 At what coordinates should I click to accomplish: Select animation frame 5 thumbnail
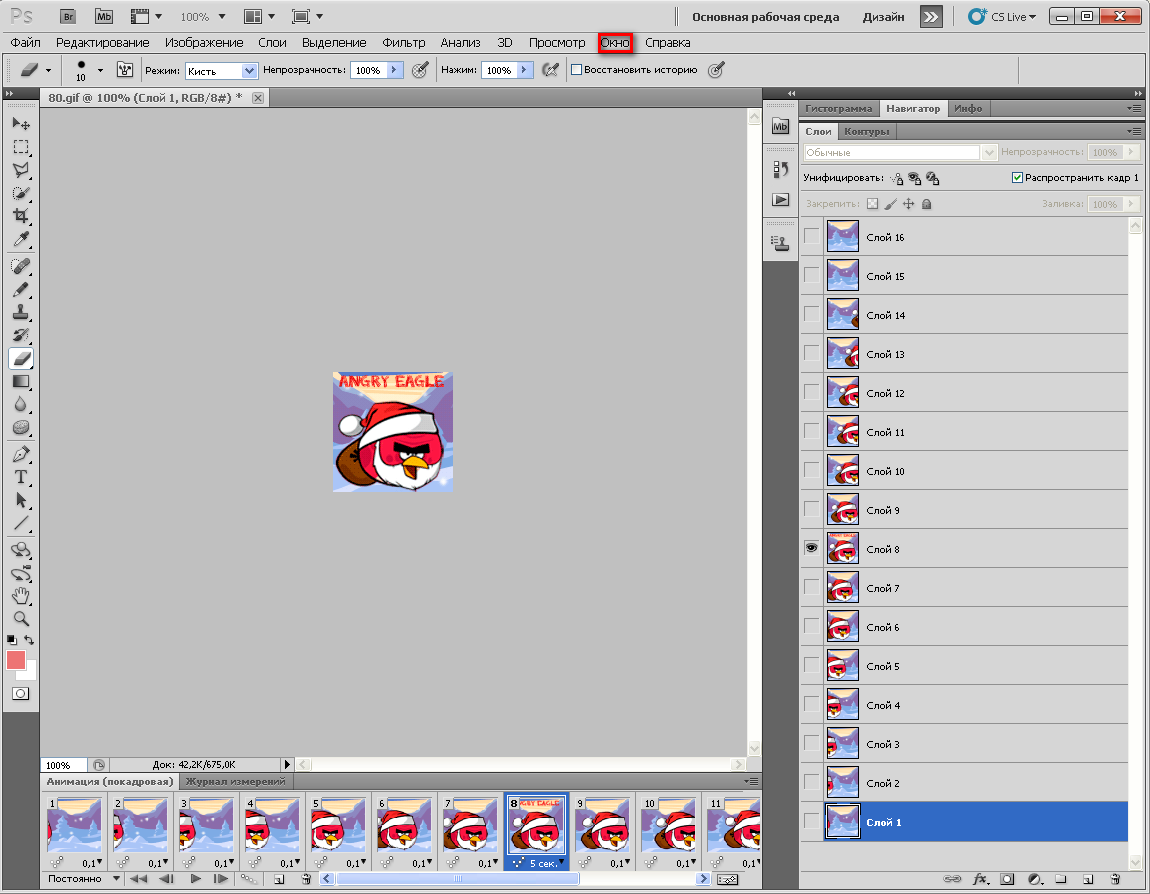point(338,824)
